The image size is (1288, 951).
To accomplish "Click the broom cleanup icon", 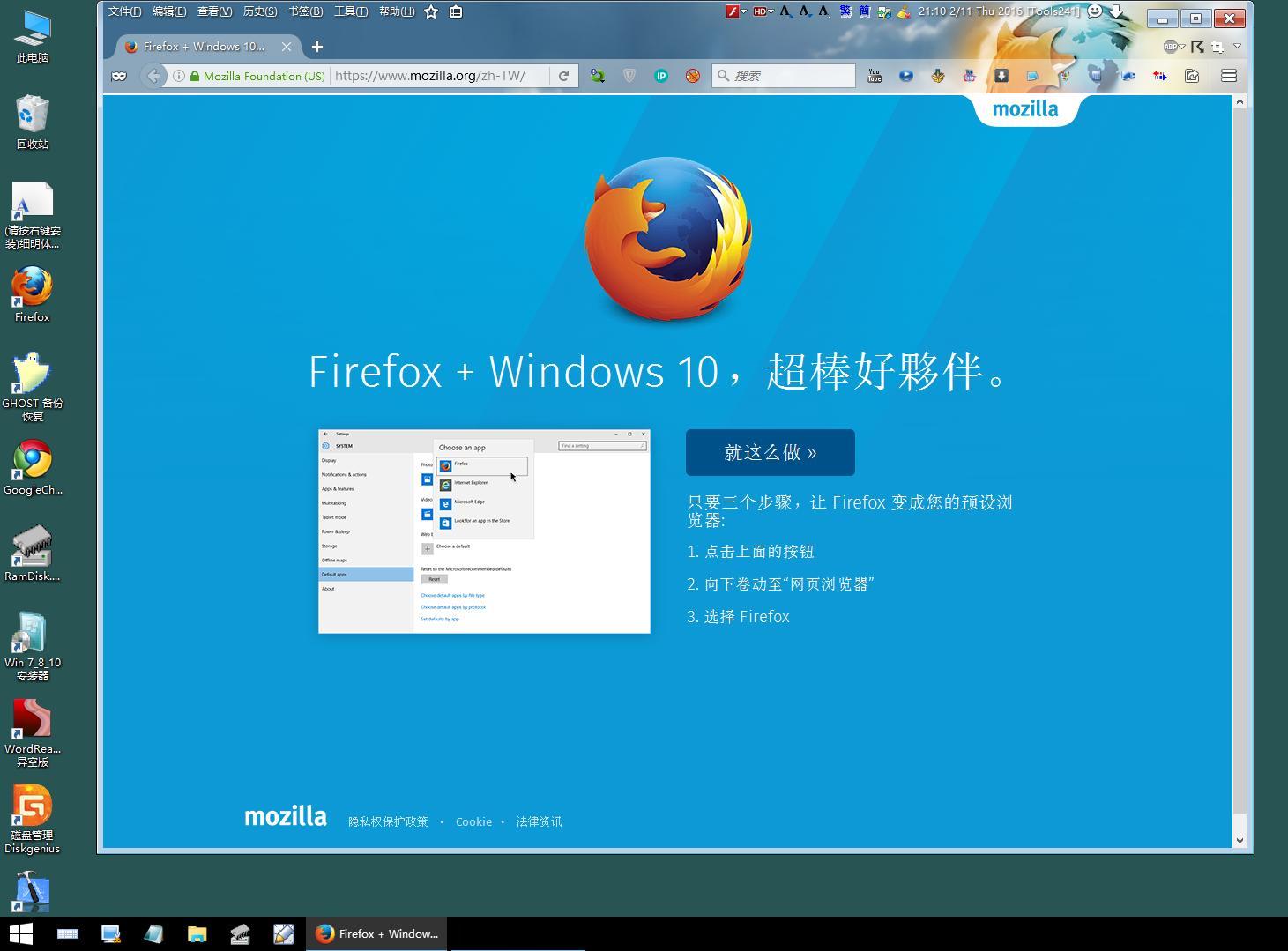I will [x=904, y=11].
